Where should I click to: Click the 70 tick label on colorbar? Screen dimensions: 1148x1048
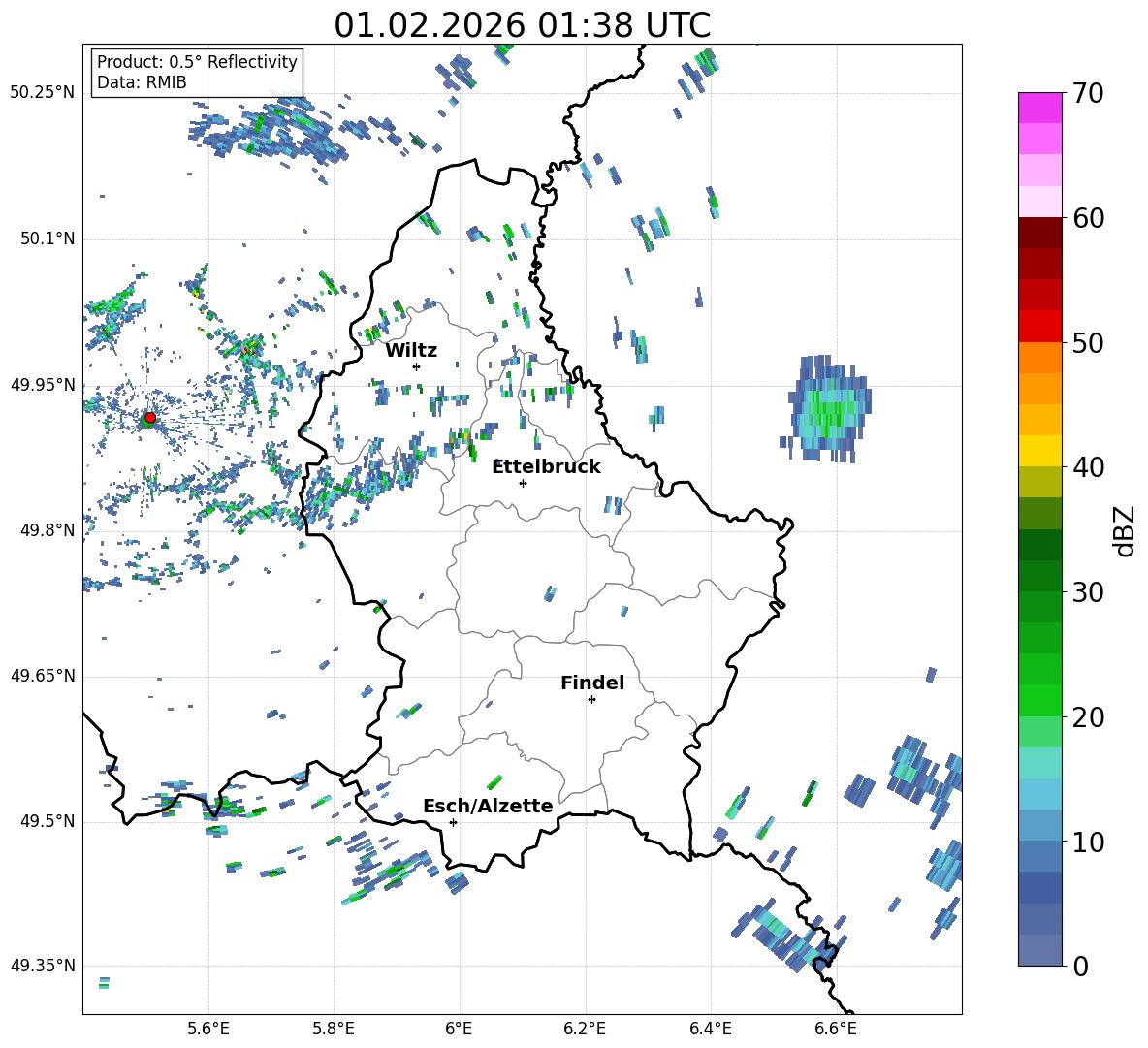1089,94
